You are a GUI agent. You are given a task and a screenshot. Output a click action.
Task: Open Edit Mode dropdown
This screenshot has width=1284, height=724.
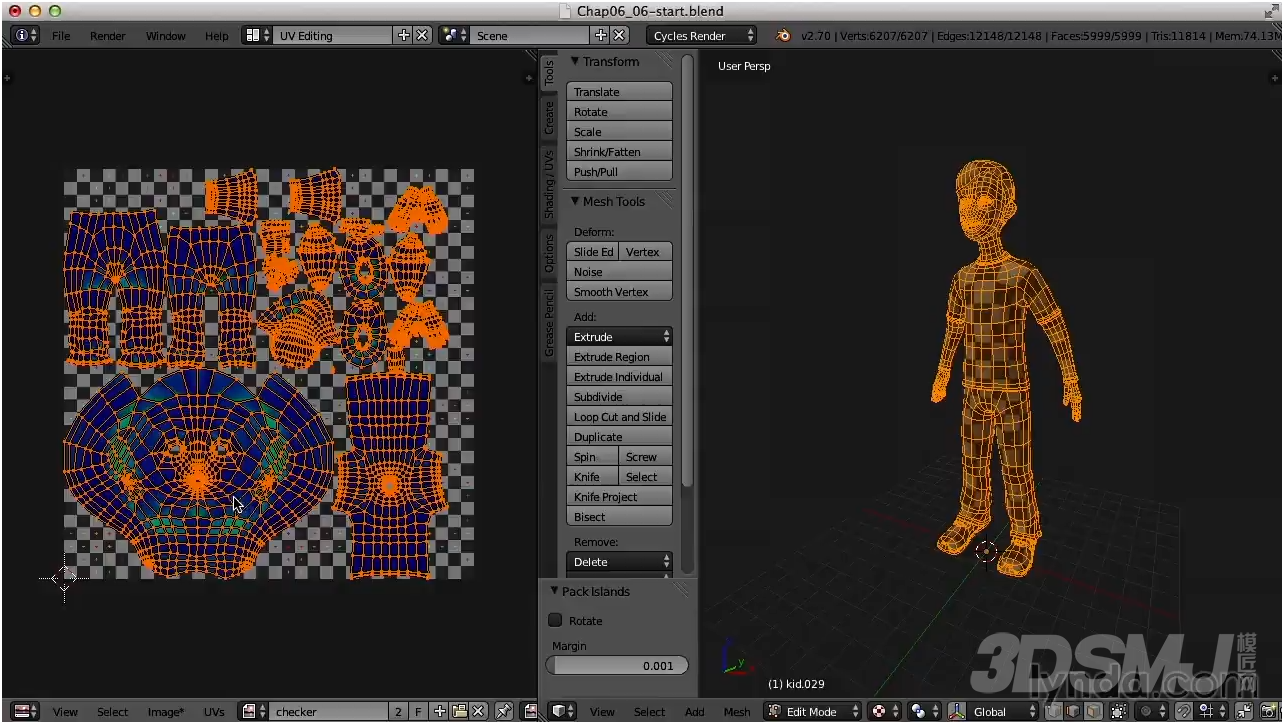[x=812, y=711]
